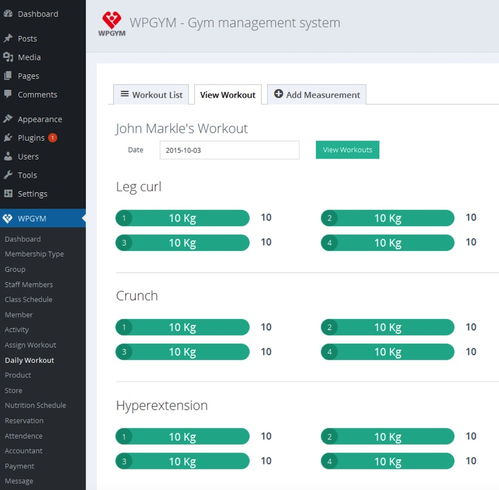This screenshot has height=490, width=499.
Task: Click the Appearance brush icon
Action: pos(8,119)
